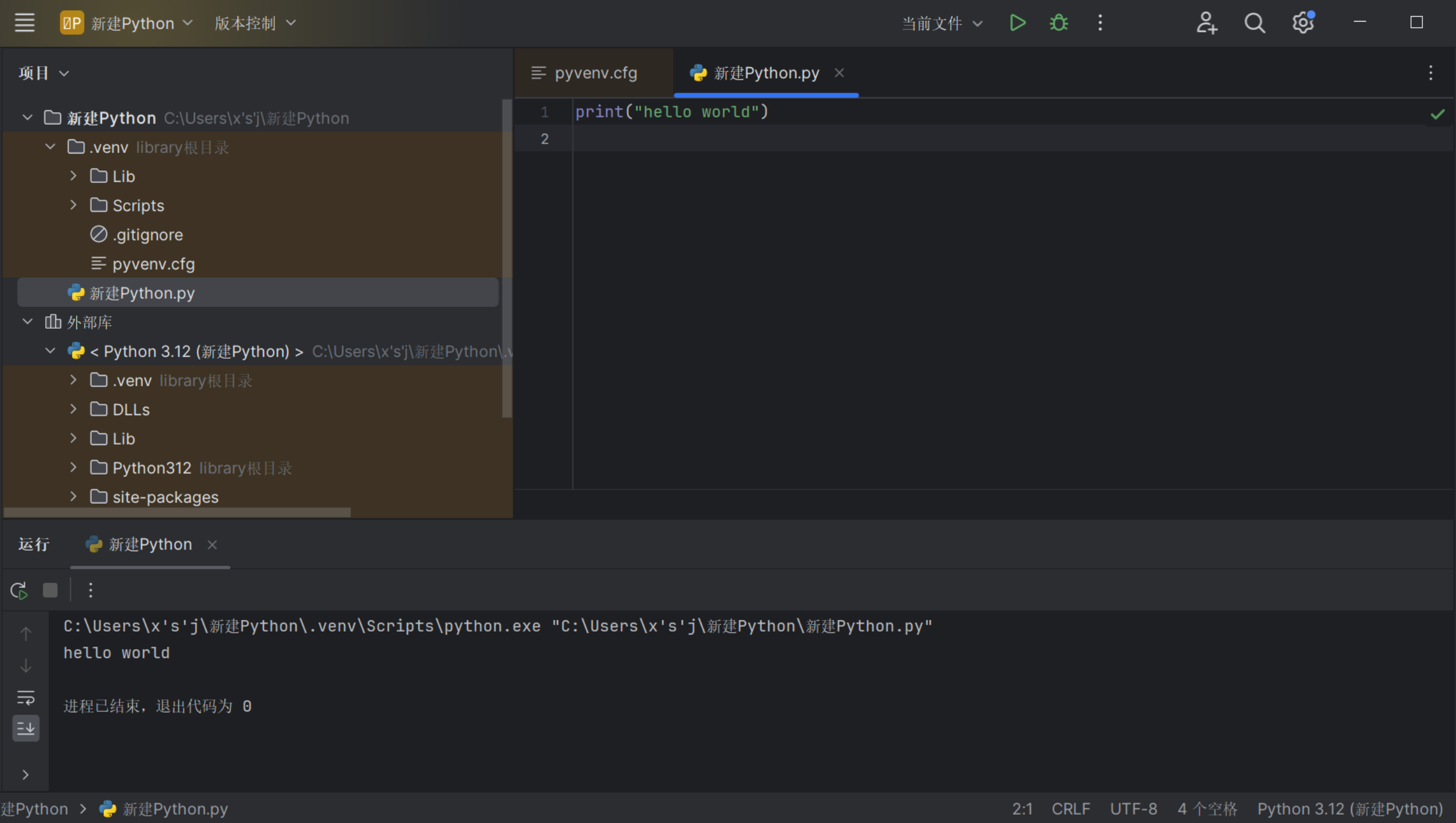Toggle soft-wrap in run console
1456x823 pixels.
[x=26, y=697]
